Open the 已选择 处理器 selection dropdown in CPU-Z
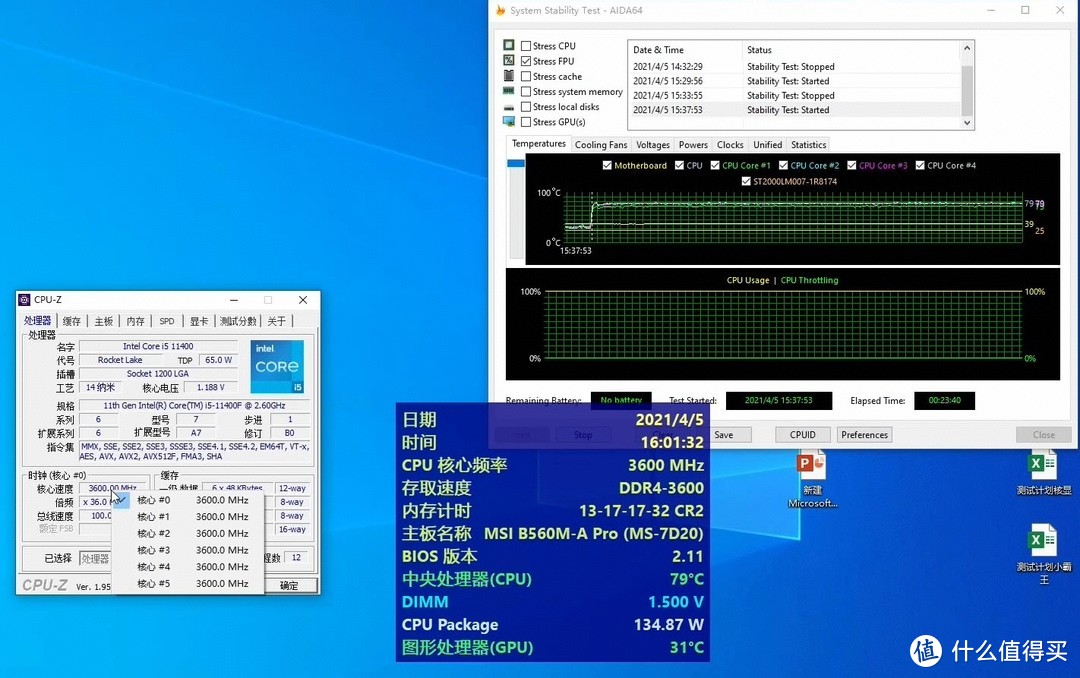 pyautogui.click(x=95, y=558)
